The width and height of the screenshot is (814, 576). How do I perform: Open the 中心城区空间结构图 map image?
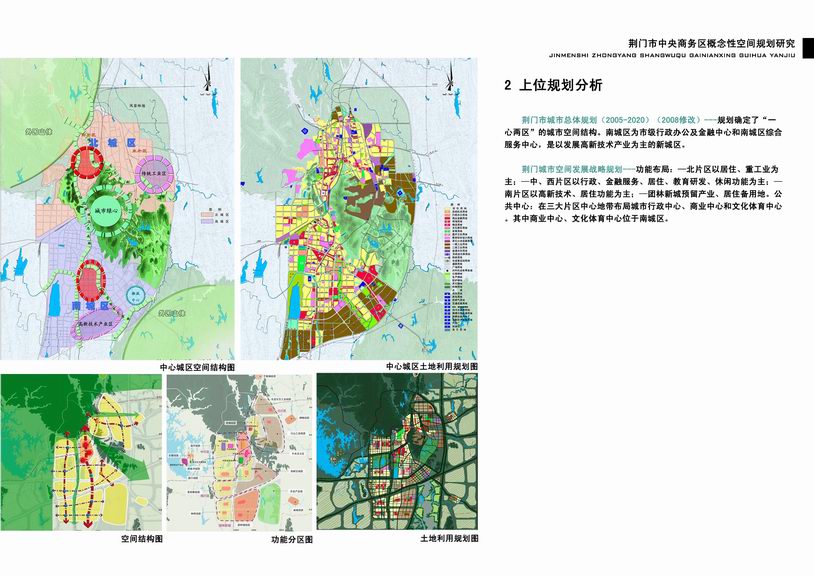click(117, 209)
